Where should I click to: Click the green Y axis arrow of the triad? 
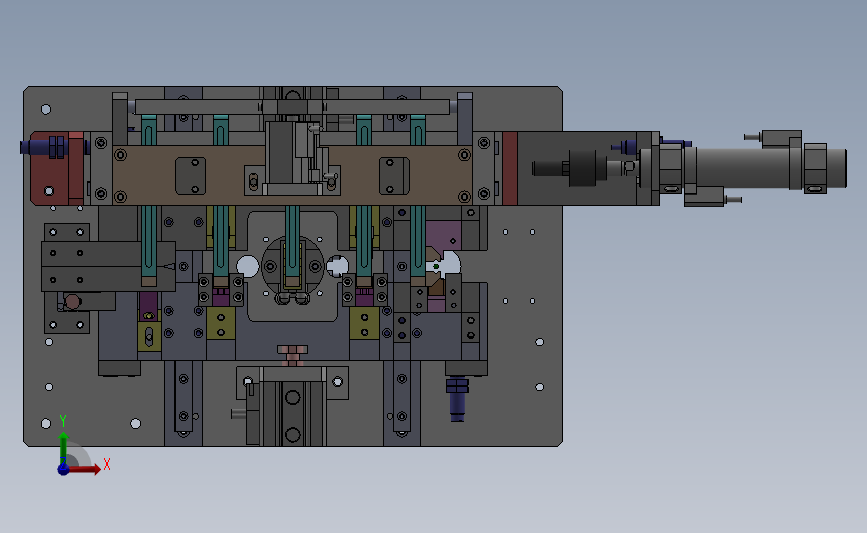64,448
